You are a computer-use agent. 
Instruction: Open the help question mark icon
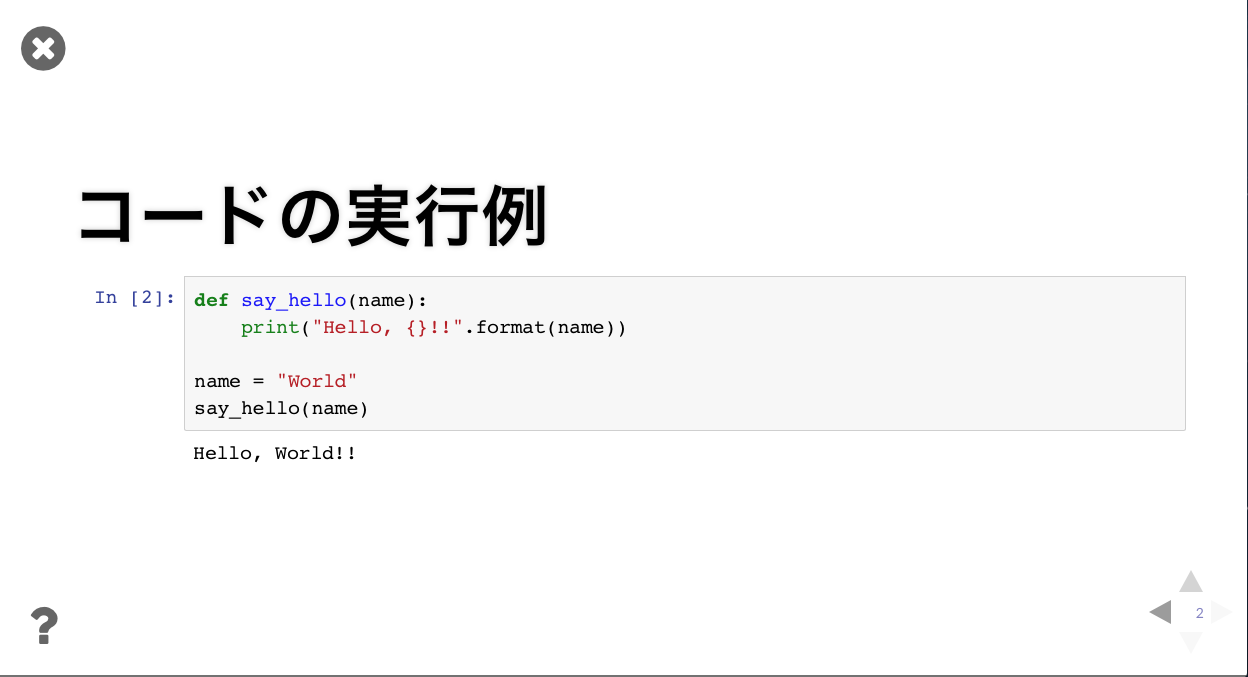coord(44,626)
